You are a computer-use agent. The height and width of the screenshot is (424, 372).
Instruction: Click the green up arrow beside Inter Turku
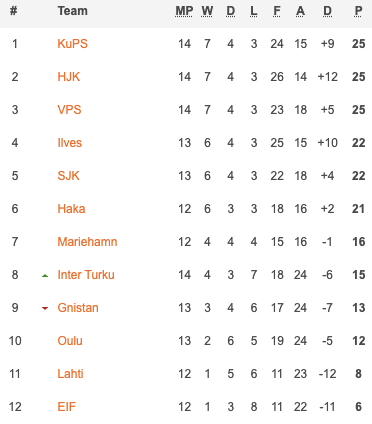click(x=45, y=276)
